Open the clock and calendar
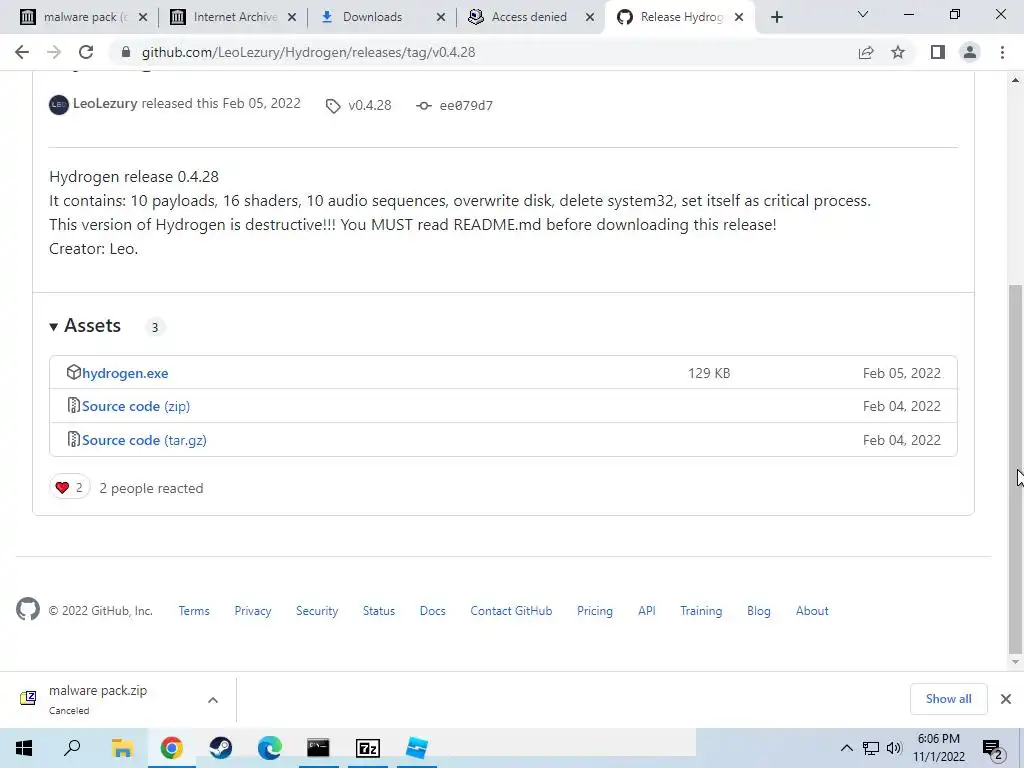This screenshot has height=768, width=1024. tap(938, 748)
